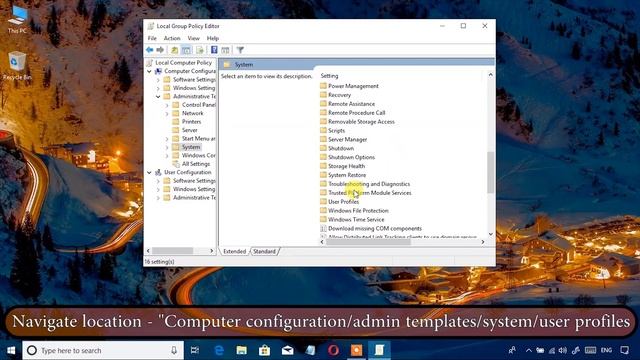This screenshot has width=640, height=360.
Task: Show hidden tray icons chevron
Action: point(529,350)
